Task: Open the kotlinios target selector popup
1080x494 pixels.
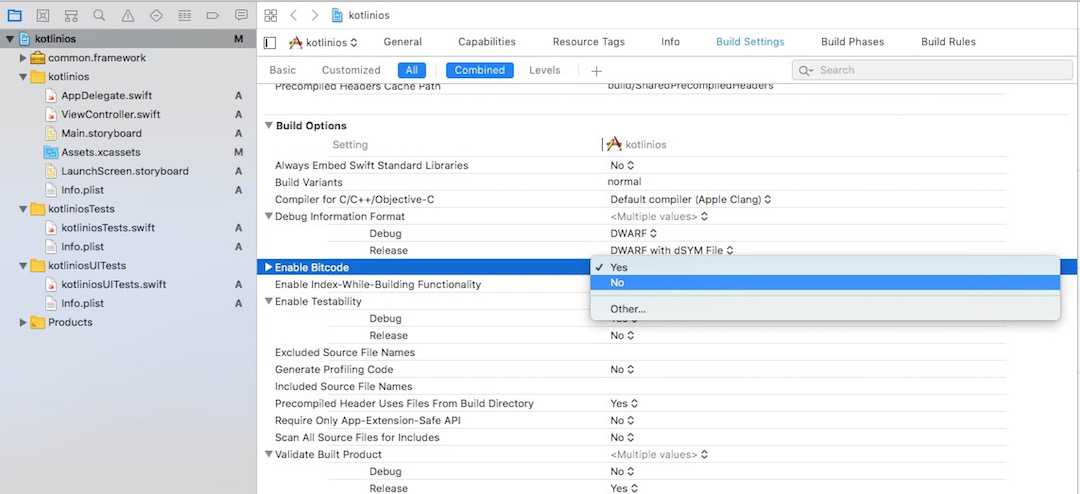Action: [x=323, y=42]
